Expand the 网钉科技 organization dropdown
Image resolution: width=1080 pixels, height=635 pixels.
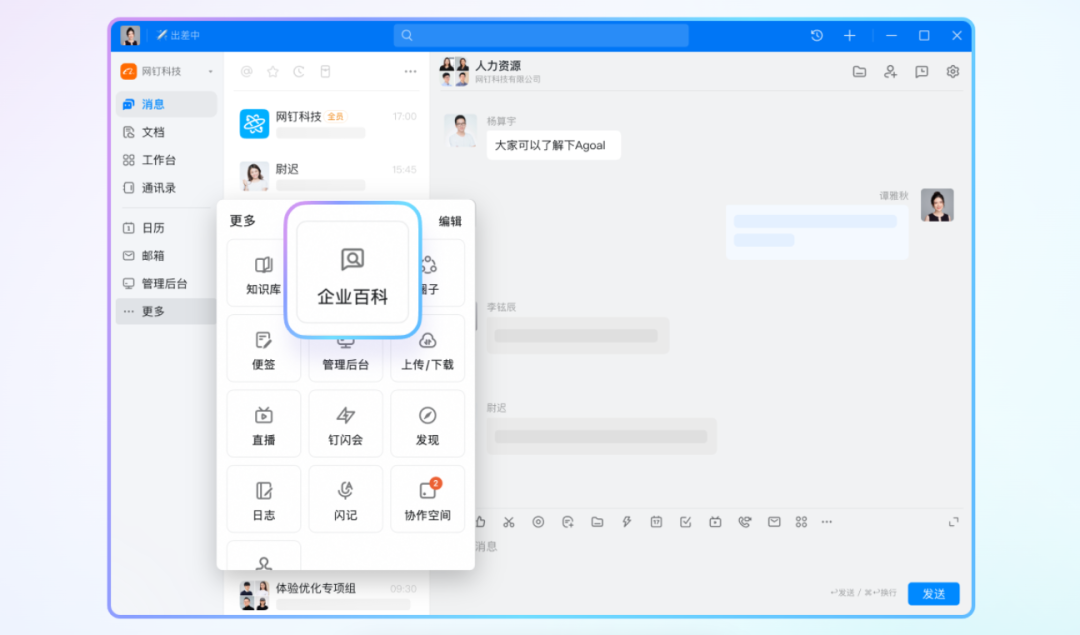click(x=210, y=72)
